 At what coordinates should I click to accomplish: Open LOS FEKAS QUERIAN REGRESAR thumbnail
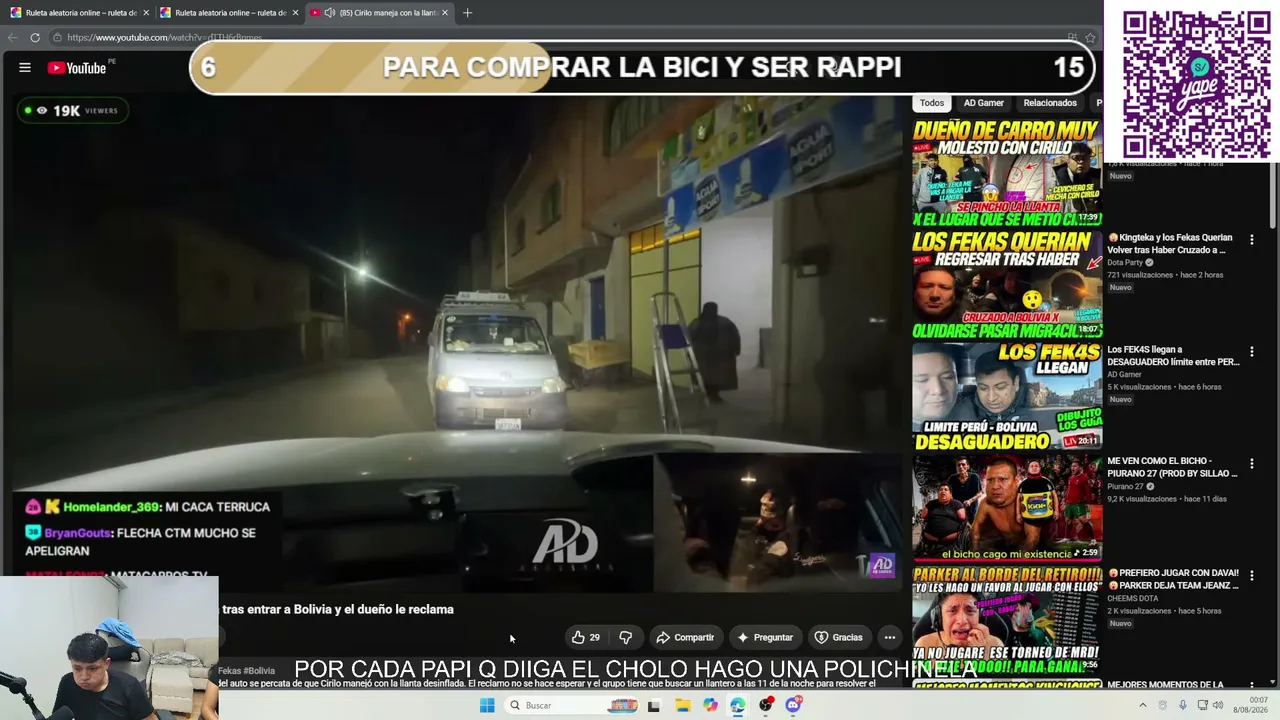[x=1007, y=285]
